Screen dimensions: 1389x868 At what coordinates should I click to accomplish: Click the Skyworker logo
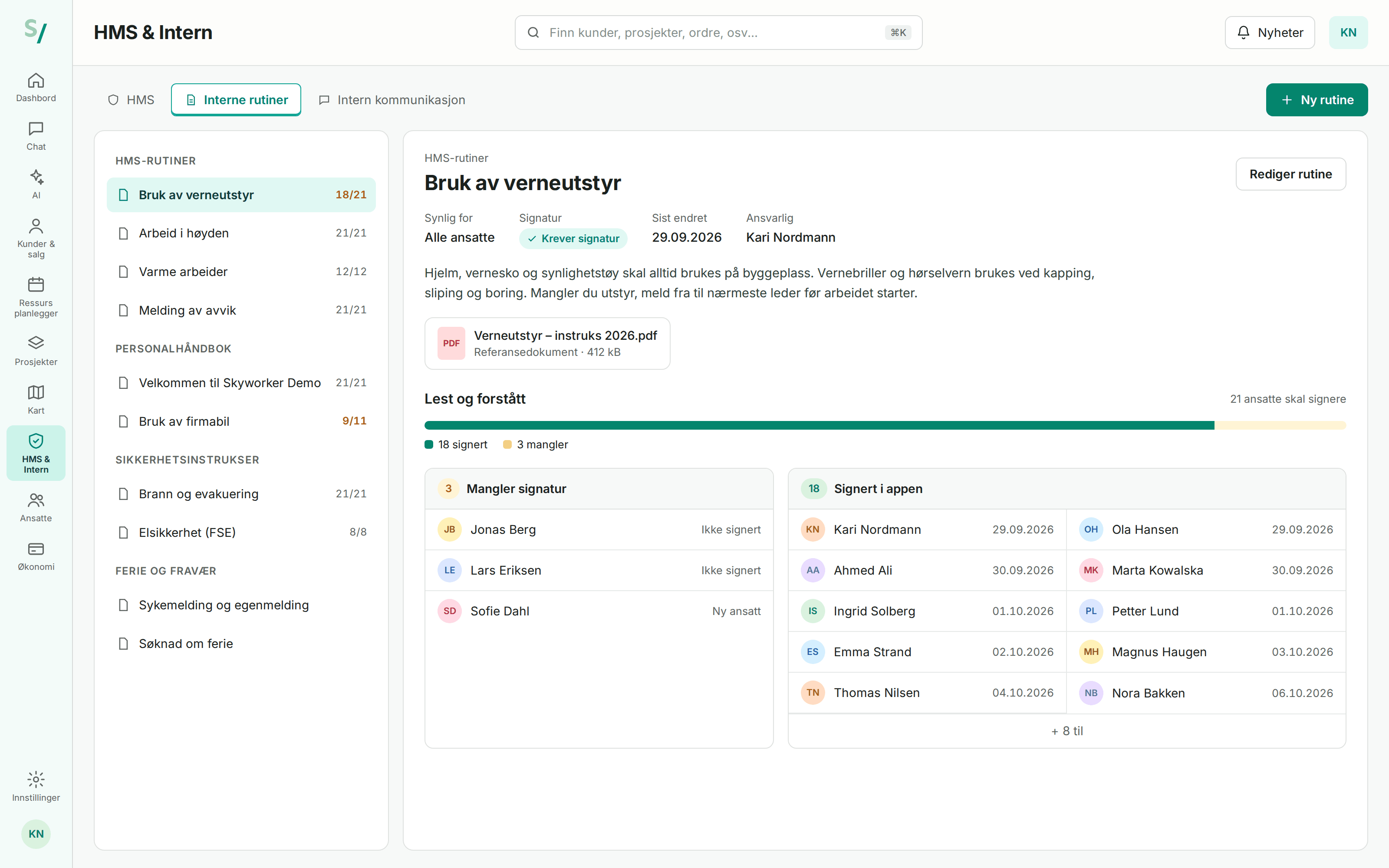(x=36, y=31)
